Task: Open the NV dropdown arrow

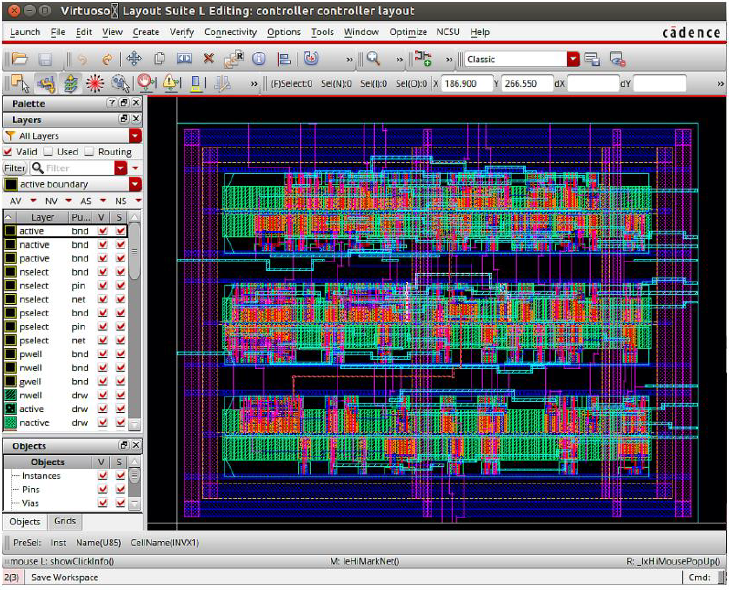Action: [68, 201]
